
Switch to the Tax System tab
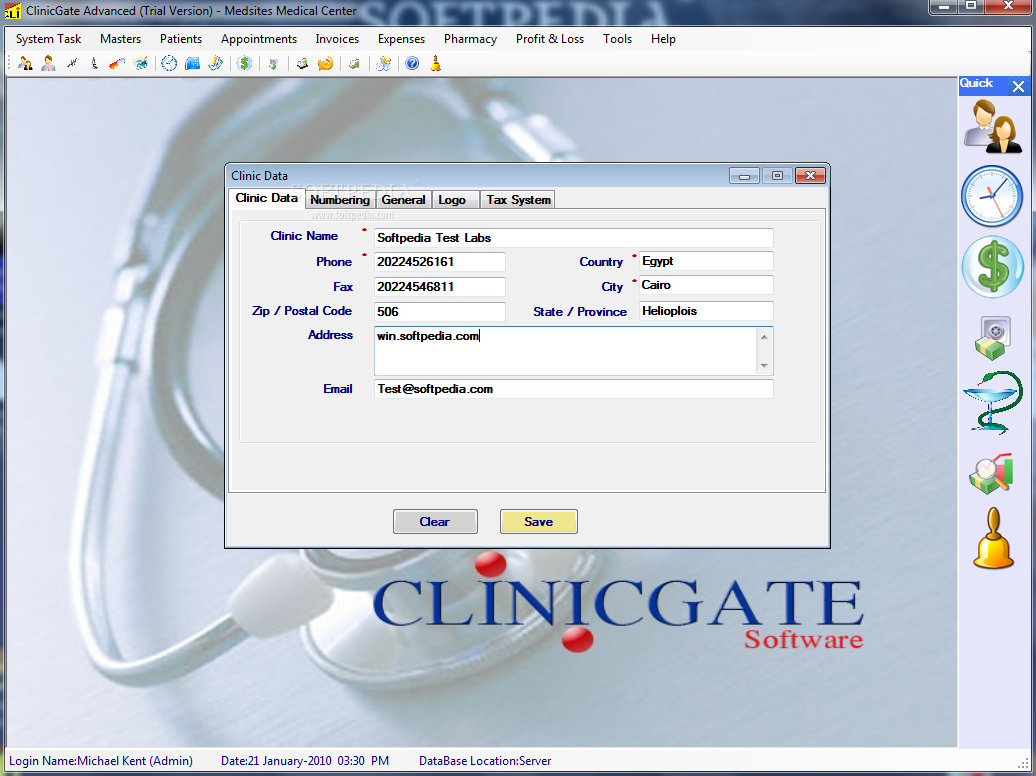click(519, 200)
